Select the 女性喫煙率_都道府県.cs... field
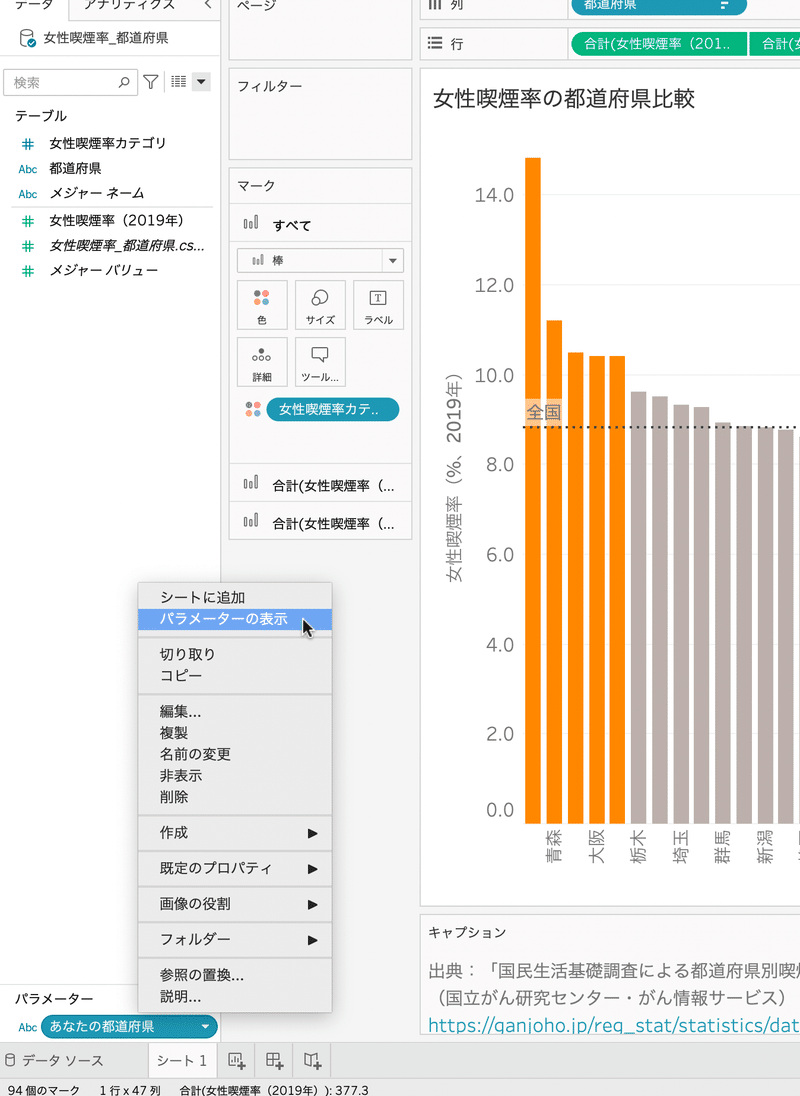 (126, 246)
